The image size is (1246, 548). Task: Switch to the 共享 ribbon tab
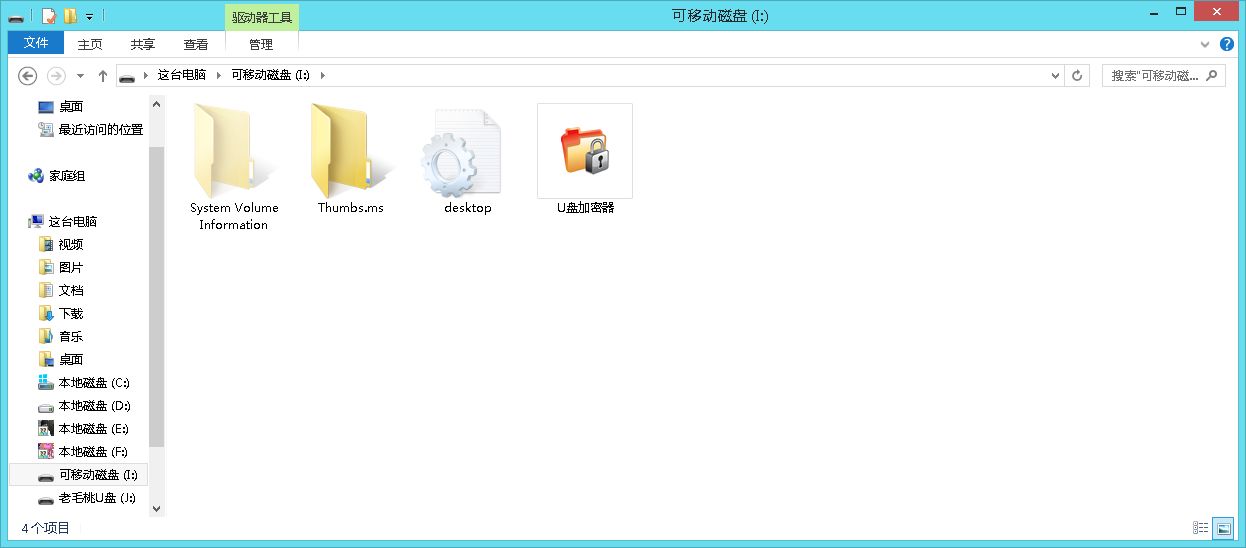[143, 44]
